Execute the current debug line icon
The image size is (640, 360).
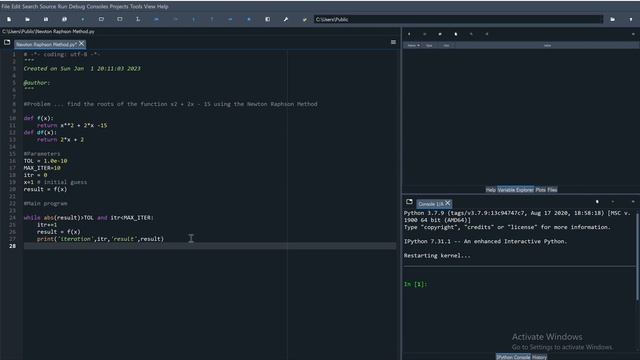pyautogui.click(x=176, y=19)
